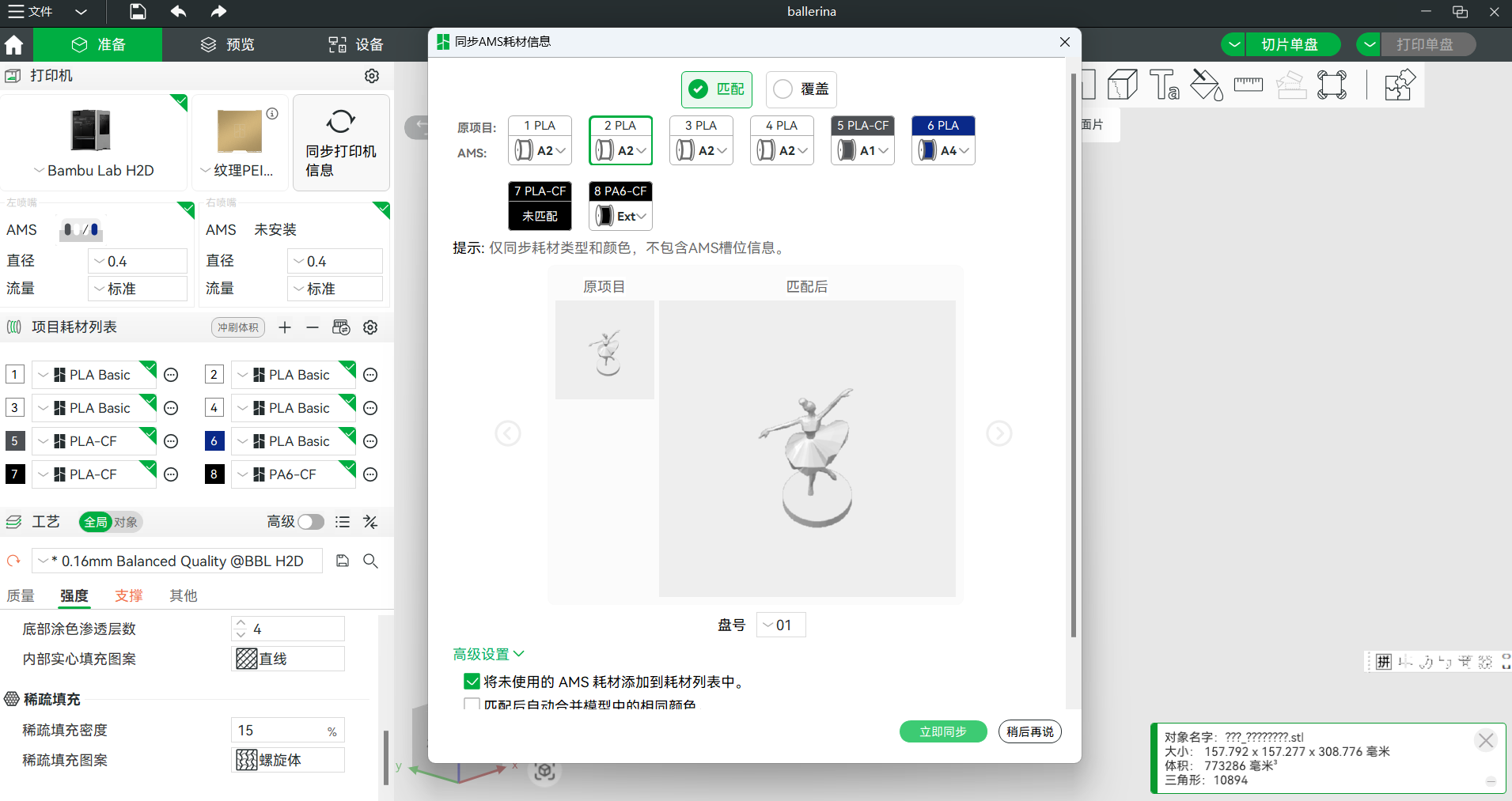Viewport: 1512px width, 801px height.
Task: Open AMS slot dropdown for 2 PLA
Action: [x=621, y=150]
